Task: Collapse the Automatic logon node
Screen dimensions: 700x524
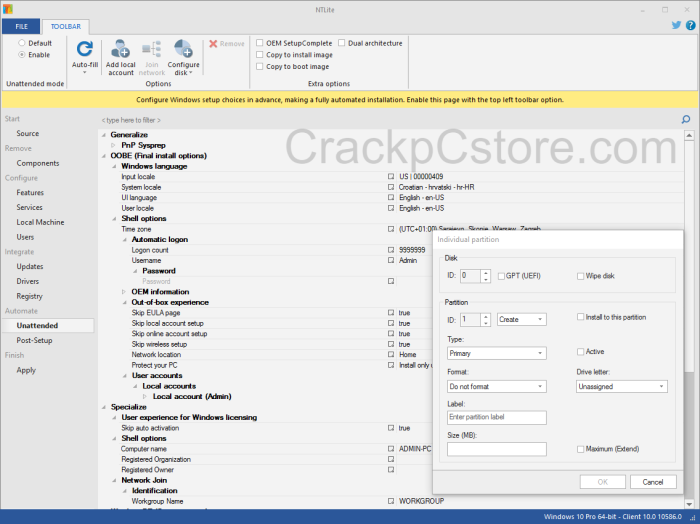Action: pos(125,240)
